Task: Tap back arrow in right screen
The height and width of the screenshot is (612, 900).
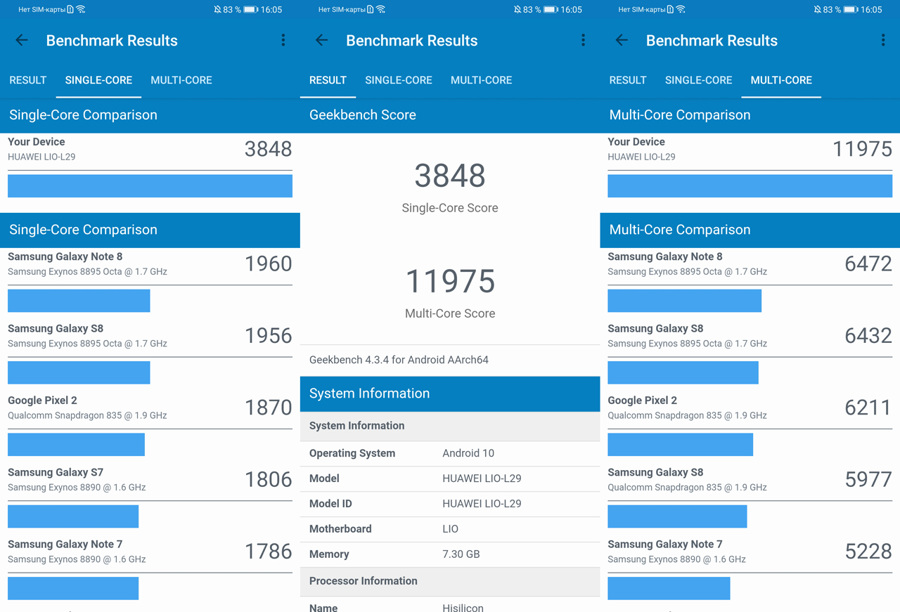Action: coord(622,40)
